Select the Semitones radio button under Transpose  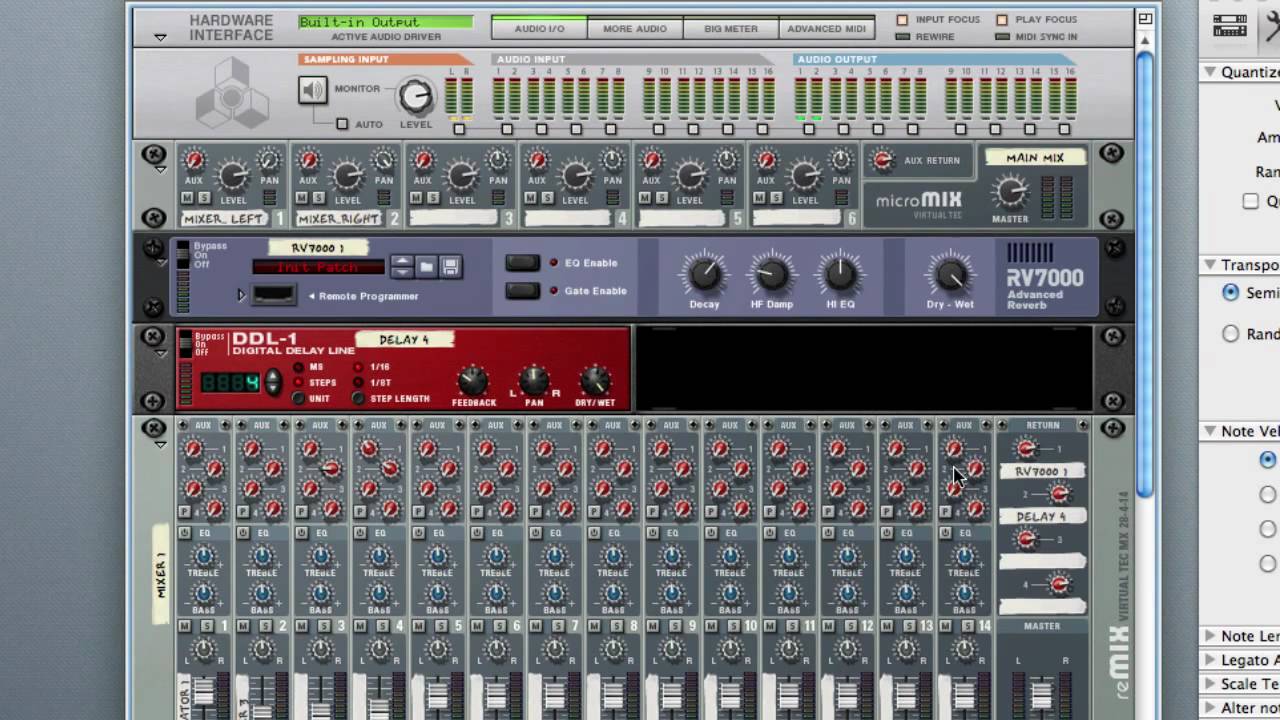click(x=1231, y=292)
